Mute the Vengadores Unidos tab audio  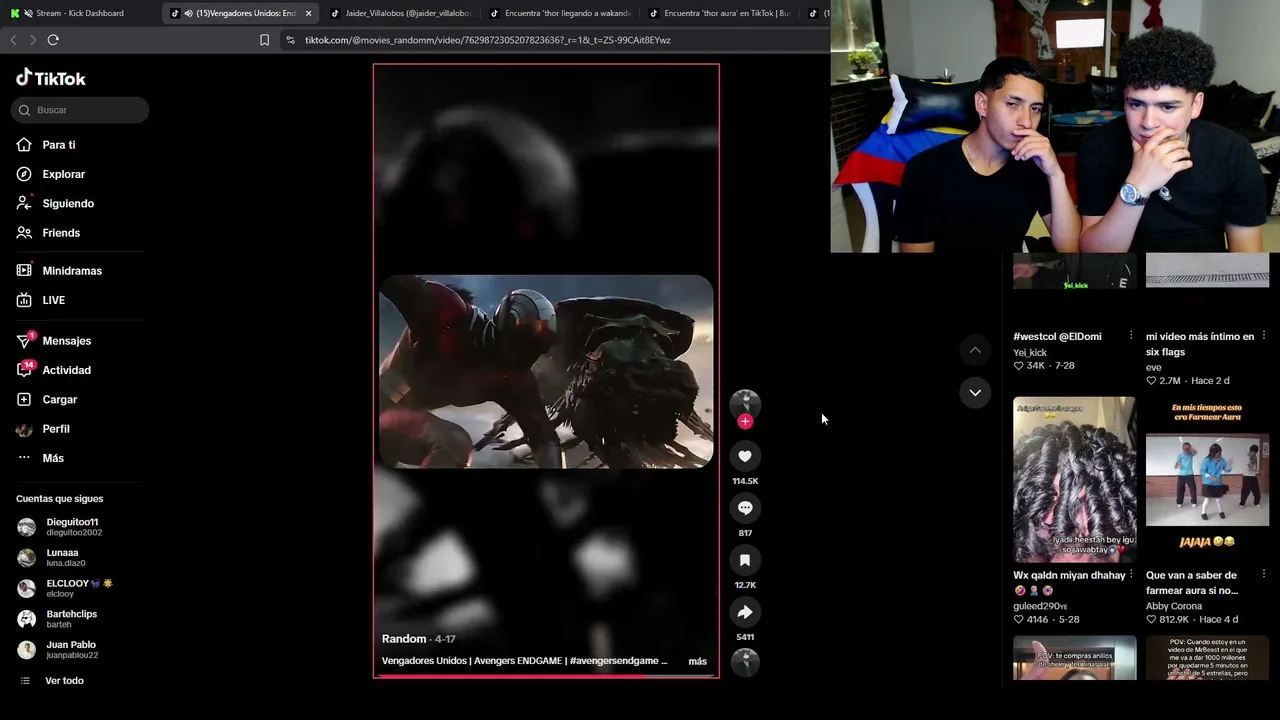pyautogui.click(x=188, y=13)
